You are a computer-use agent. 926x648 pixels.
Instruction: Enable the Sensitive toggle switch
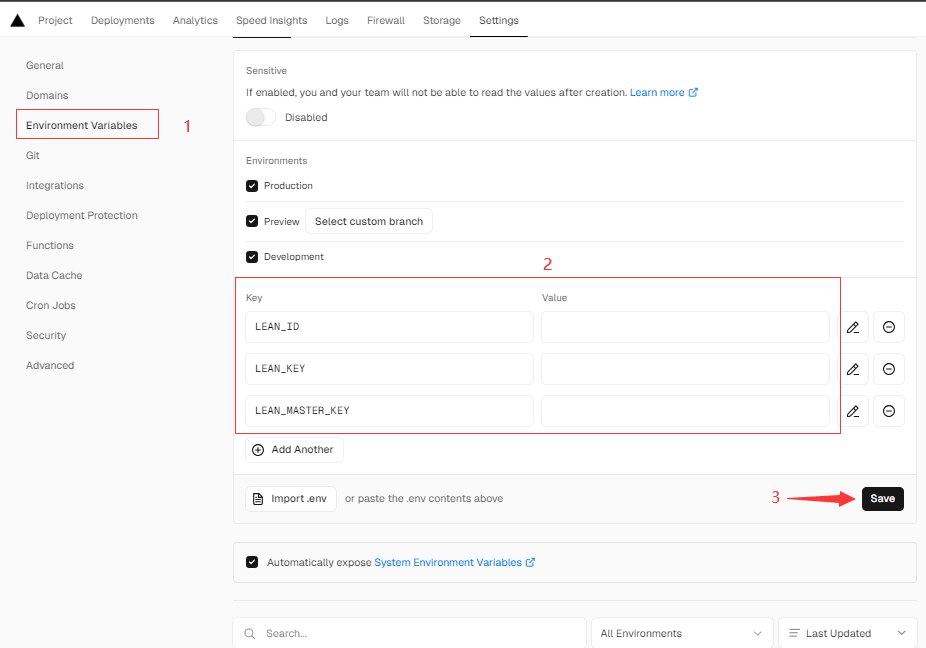(261, 117)
